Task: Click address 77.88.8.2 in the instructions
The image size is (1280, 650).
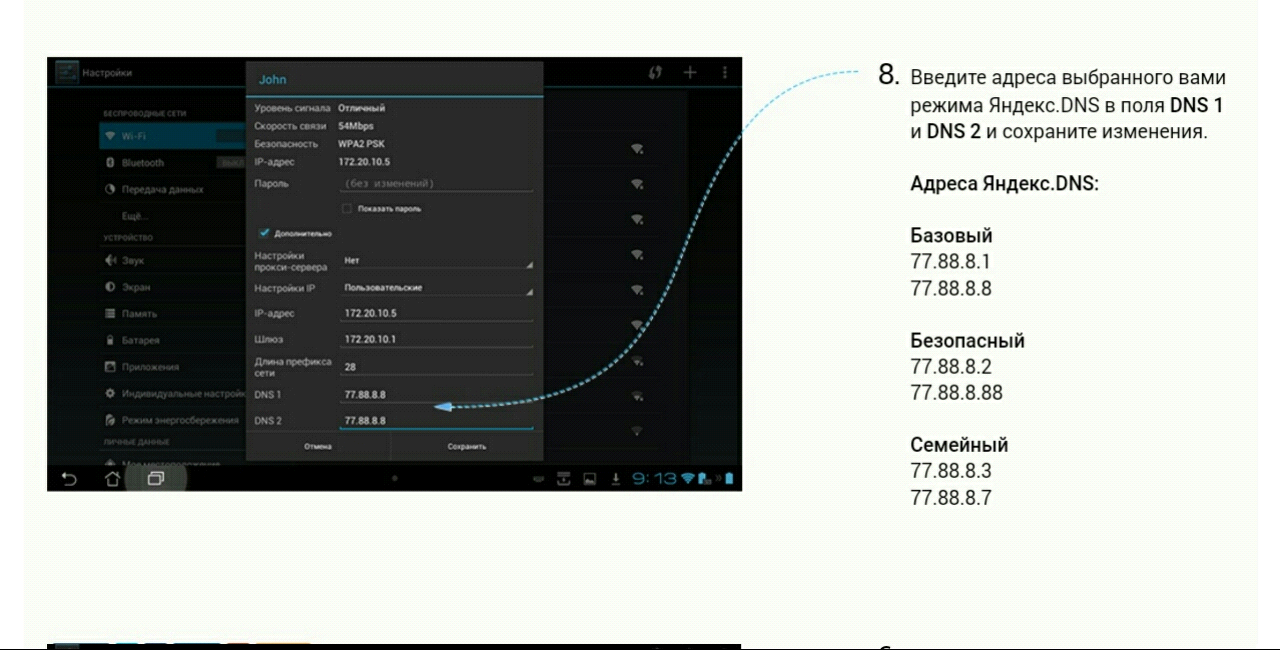Action: [x=951, y=366]
